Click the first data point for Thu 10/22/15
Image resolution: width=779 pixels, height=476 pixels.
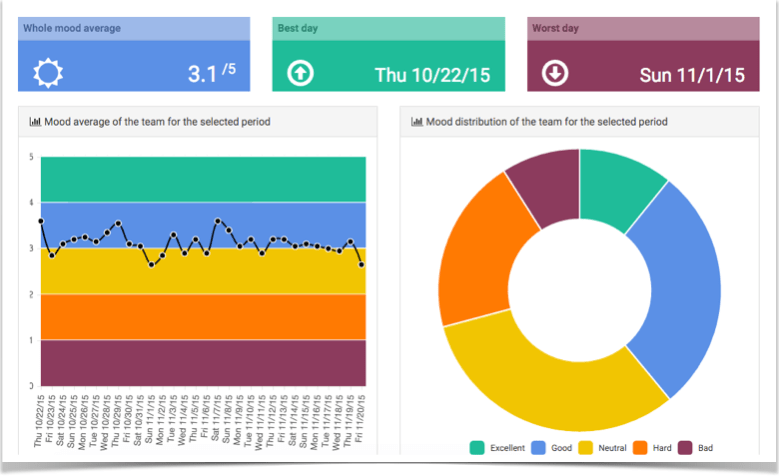[41, 221]
